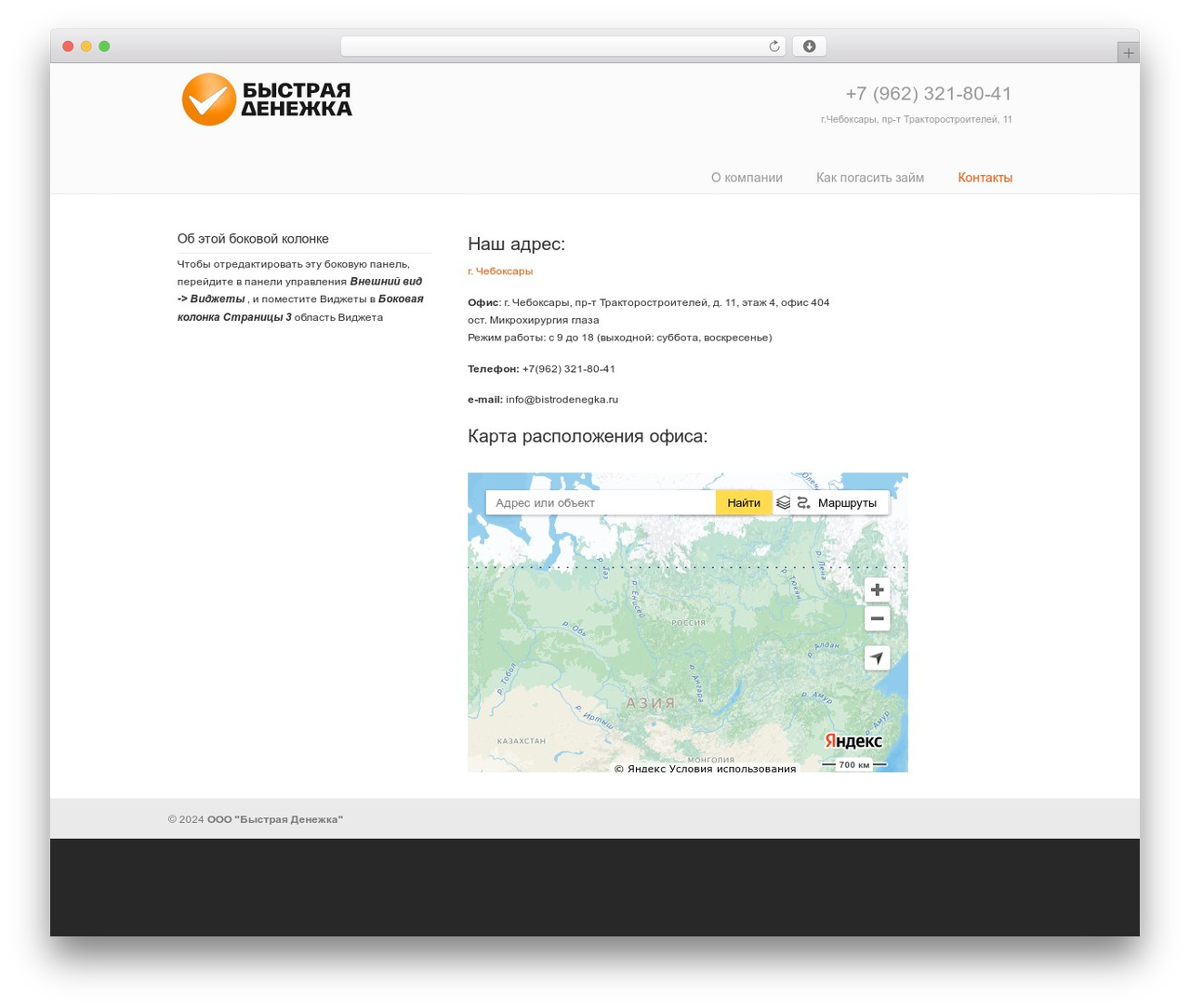Reload the page with the refresh icon
Viewport: 1190px width, 1008px height.
click(773, 46)
